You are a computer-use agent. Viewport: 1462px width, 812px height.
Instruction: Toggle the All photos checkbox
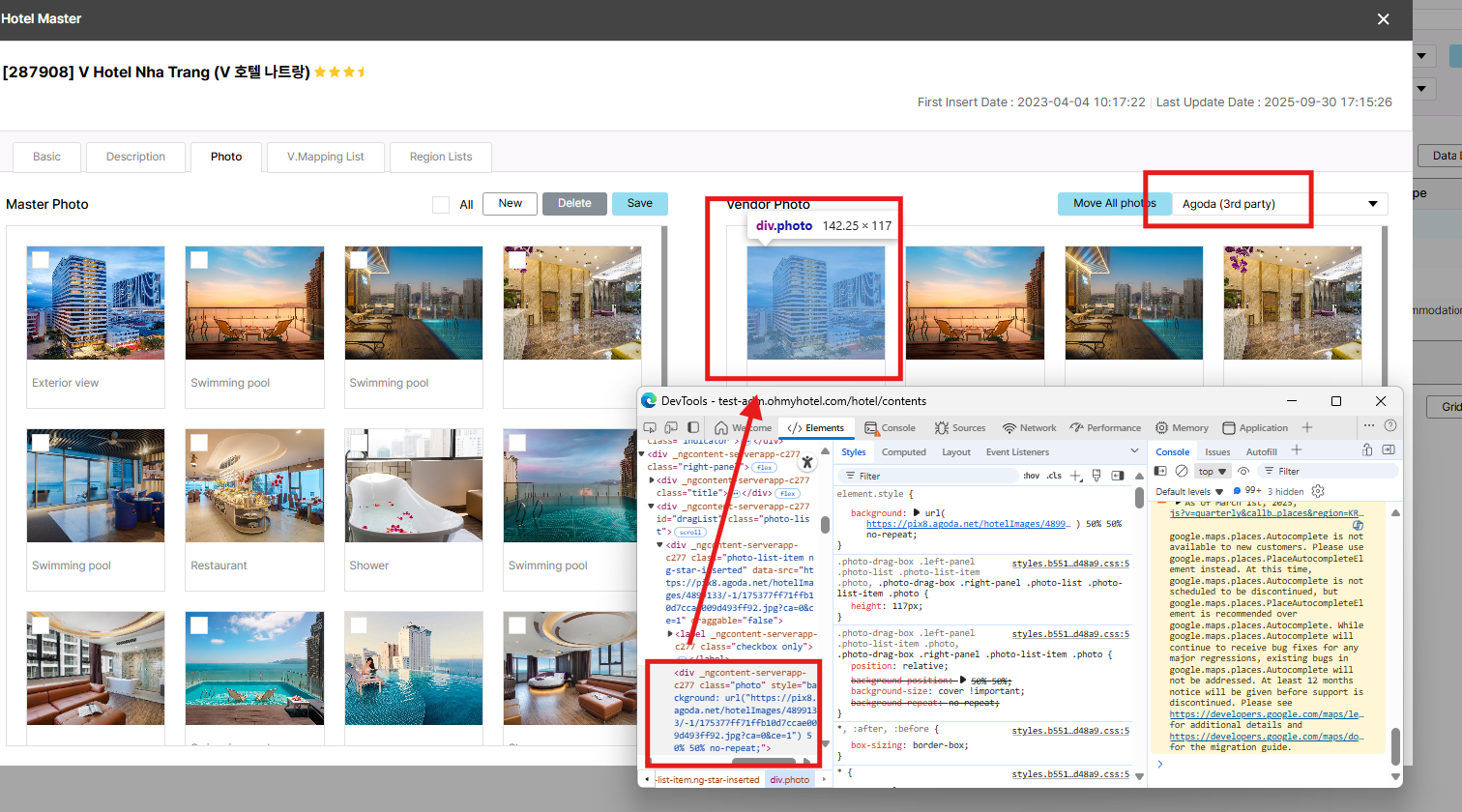[x=441, y=205]
